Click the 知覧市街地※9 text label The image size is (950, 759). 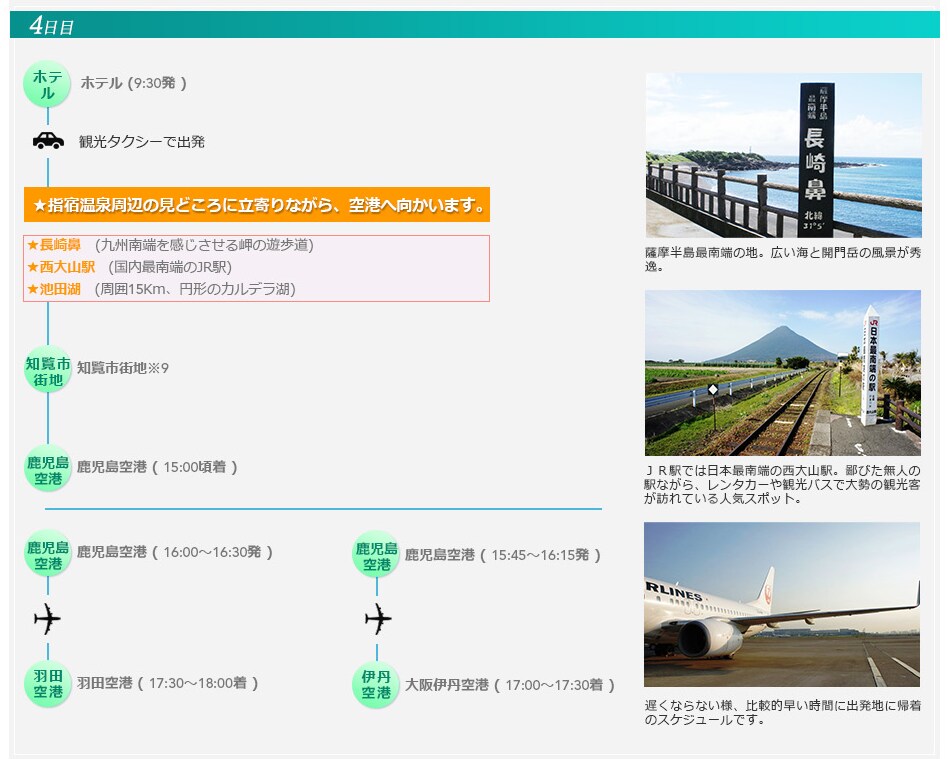pyautogui.click(x=123, y=368)
